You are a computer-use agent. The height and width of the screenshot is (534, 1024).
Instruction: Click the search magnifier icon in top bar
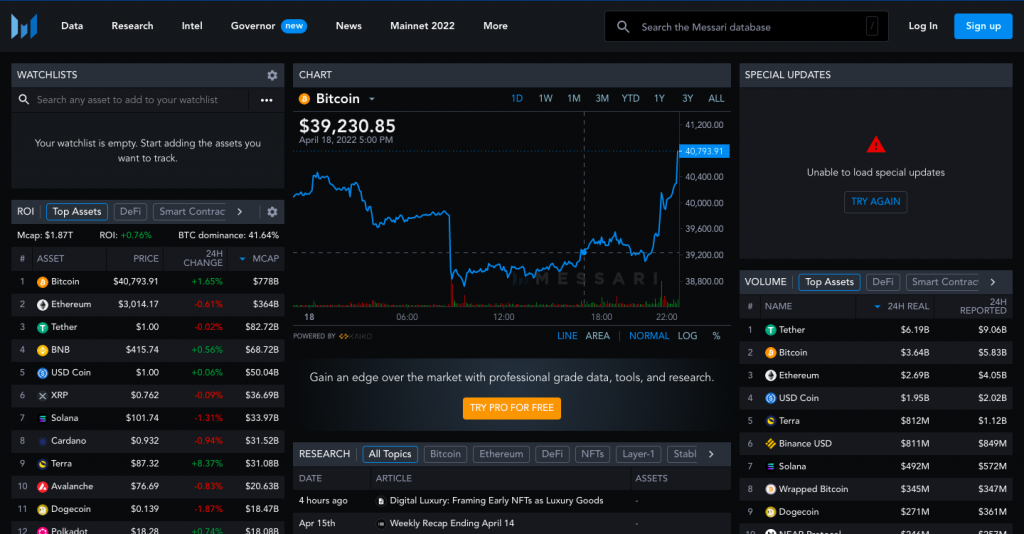pos(623,27)
